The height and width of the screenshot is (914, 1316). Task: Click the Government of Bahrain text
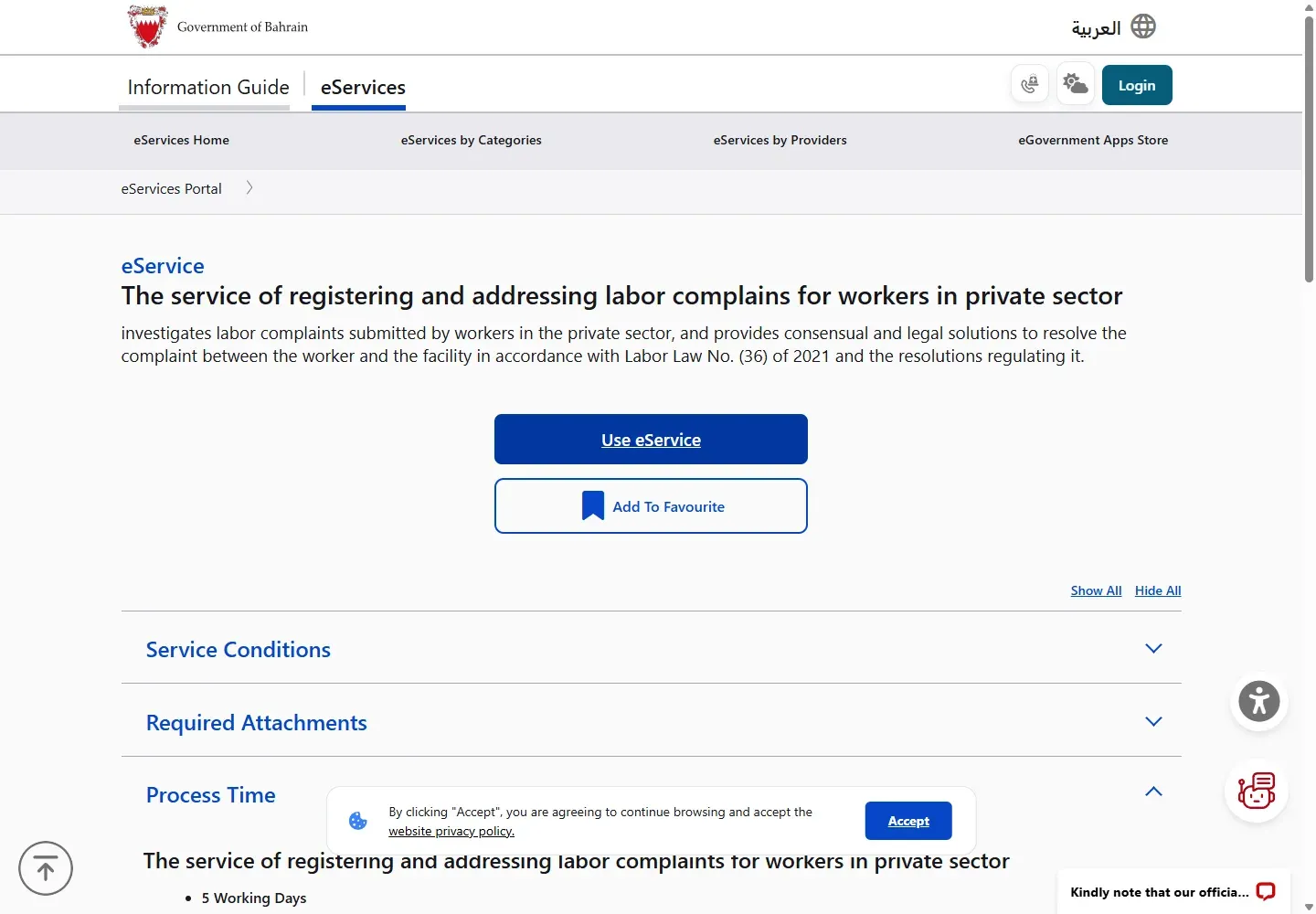coord(242,27)
